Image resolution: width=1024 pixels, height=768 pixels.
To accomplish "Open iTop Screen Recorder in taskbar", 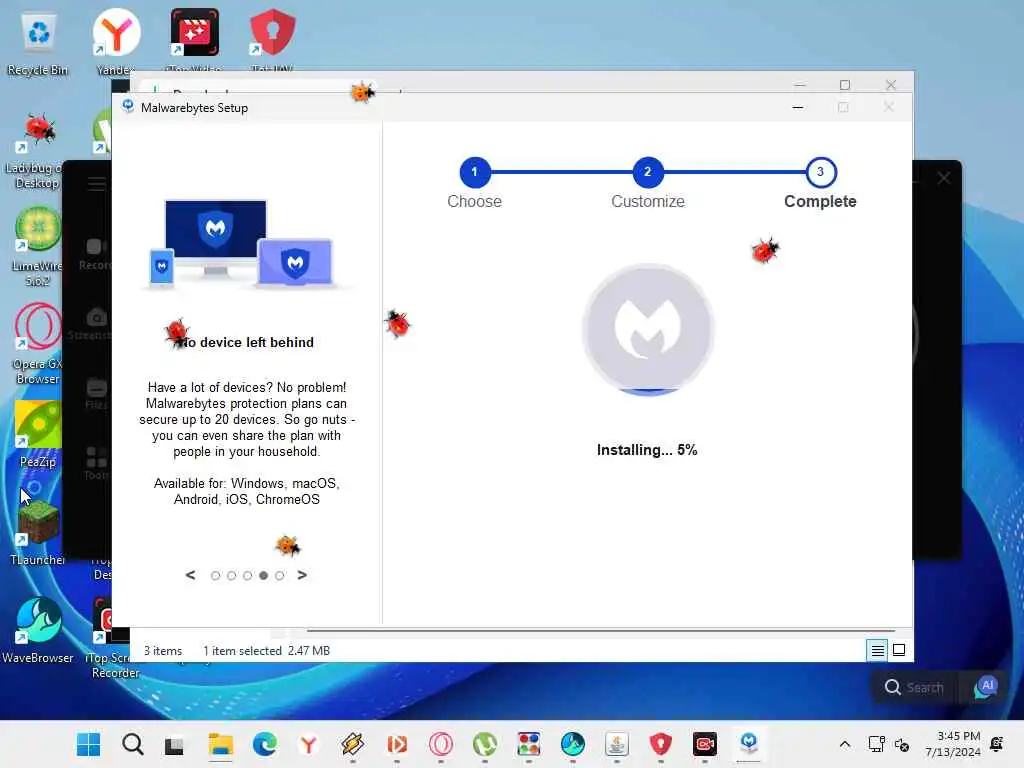I will pos(705,744).
